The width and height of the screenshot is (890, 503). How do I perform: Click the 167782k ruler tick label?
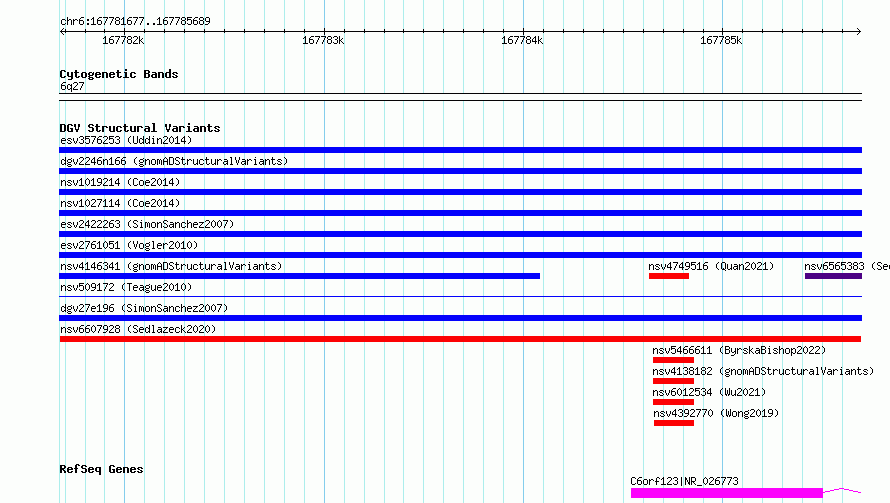click(123, 41)
